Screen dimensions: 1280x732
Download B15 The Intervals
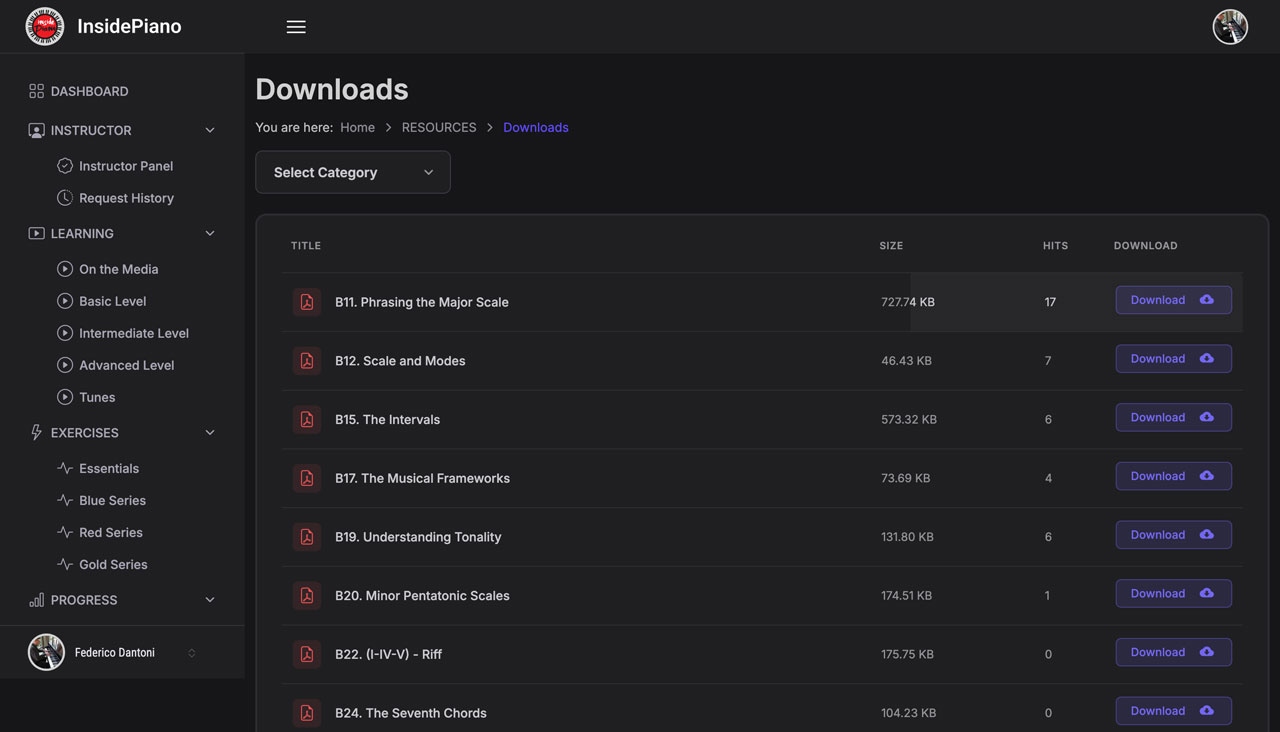pos(1174,418)
